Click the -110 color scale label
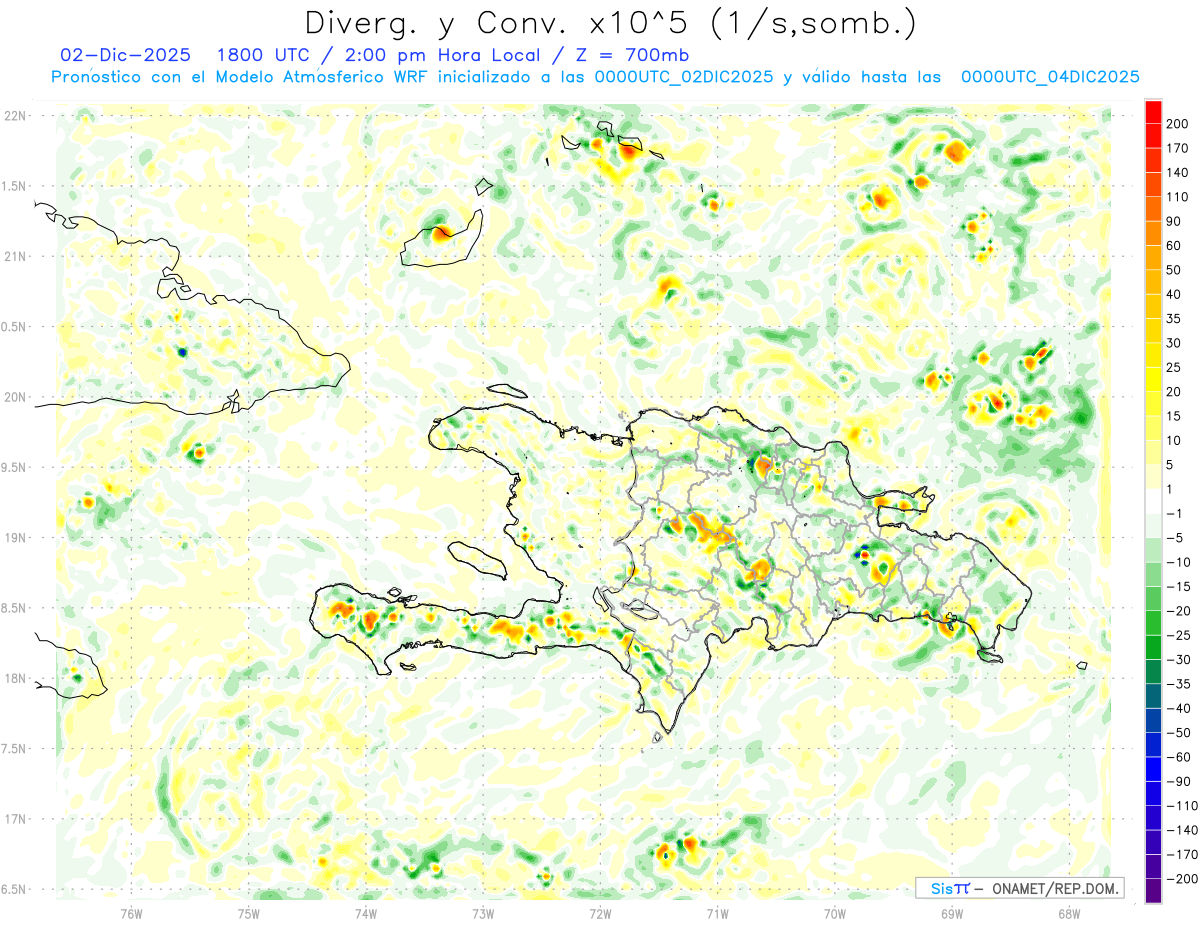The image size is (1200, 927). pyautogui.click(x=1184, y=806)
